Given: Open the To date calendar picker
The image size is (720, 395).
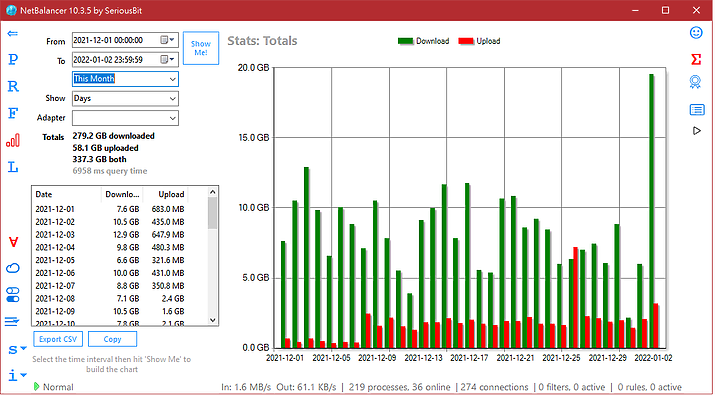Looking at the screenshot, I should (167, 59).
